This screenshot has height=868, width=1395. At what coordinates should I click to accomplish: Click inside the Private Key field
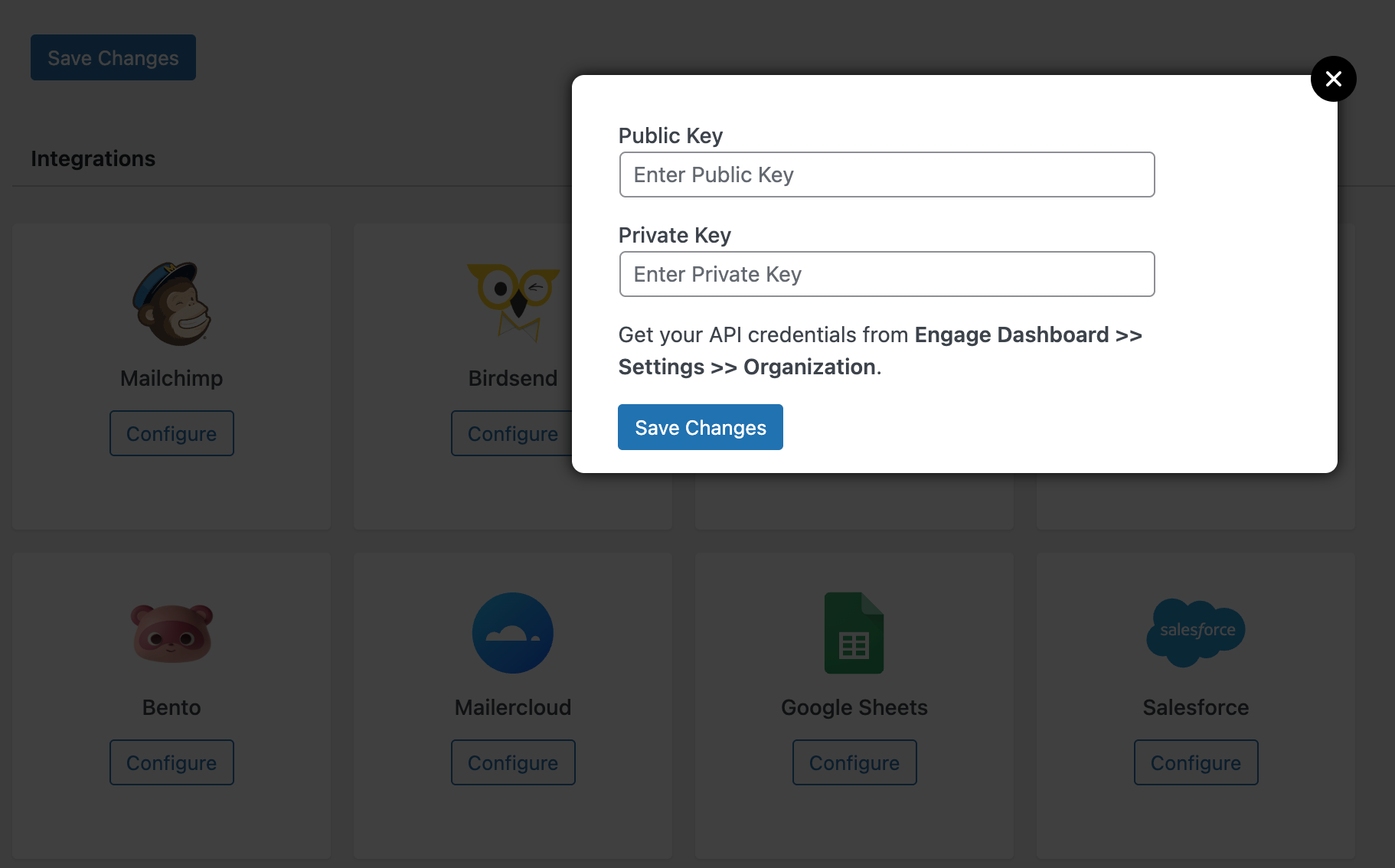click(x=886, y=274)
